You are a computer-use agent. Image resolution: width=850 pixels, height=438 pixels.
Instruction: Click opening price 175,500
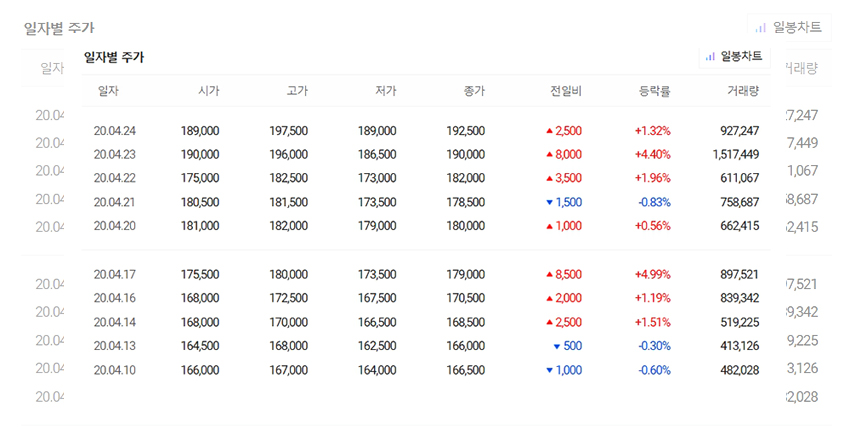click(200, 274)
